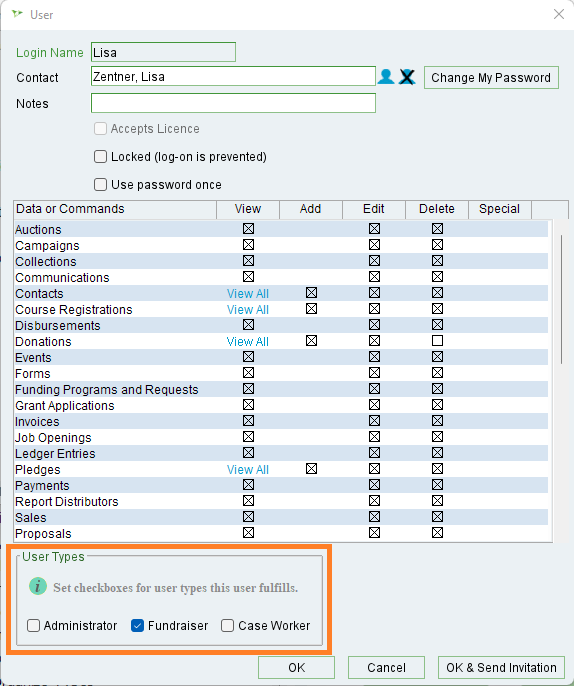
Task: Click the OK & Send Invitation button
Action: 501,668
